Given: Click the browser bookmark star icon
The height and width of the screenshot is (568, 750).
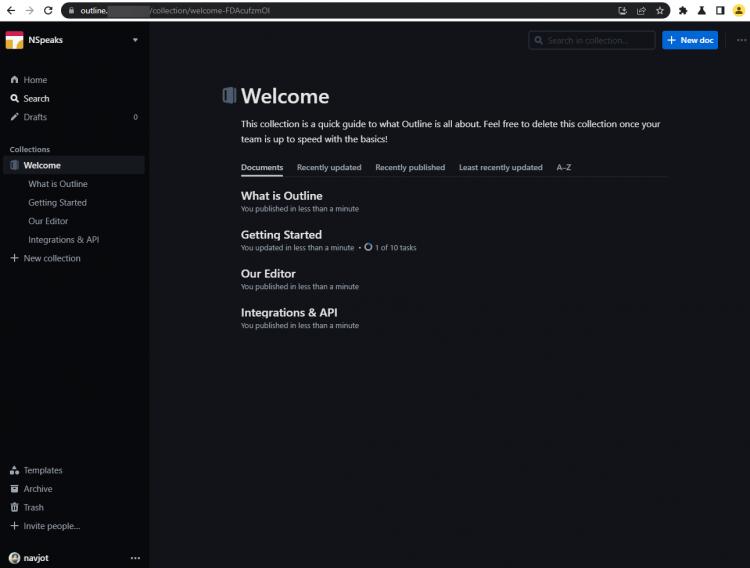Looking at the screenshot, I should pyautogui.click(x=660, y=10).
